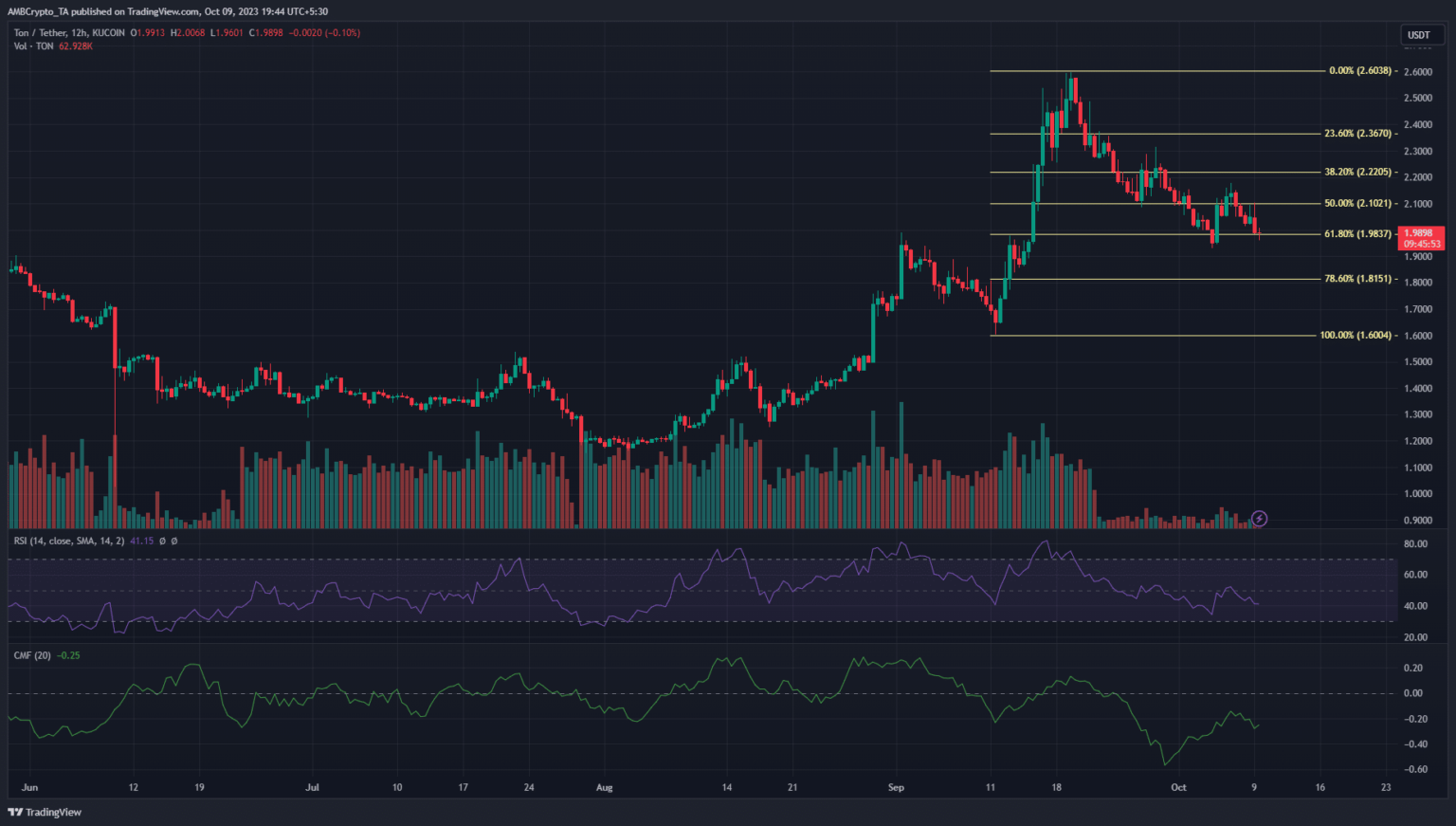Viewport: 1456px width, 826px height.
Task: Click the TradingView logo
Action: [45, 812]
